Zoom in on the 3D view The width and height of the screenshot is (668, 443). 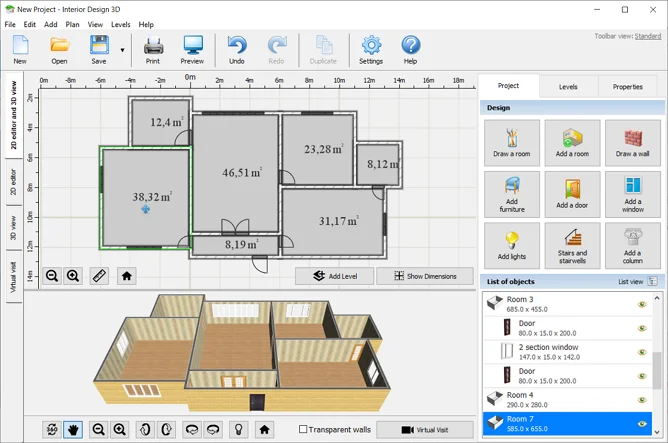click(x=120, y=429)
